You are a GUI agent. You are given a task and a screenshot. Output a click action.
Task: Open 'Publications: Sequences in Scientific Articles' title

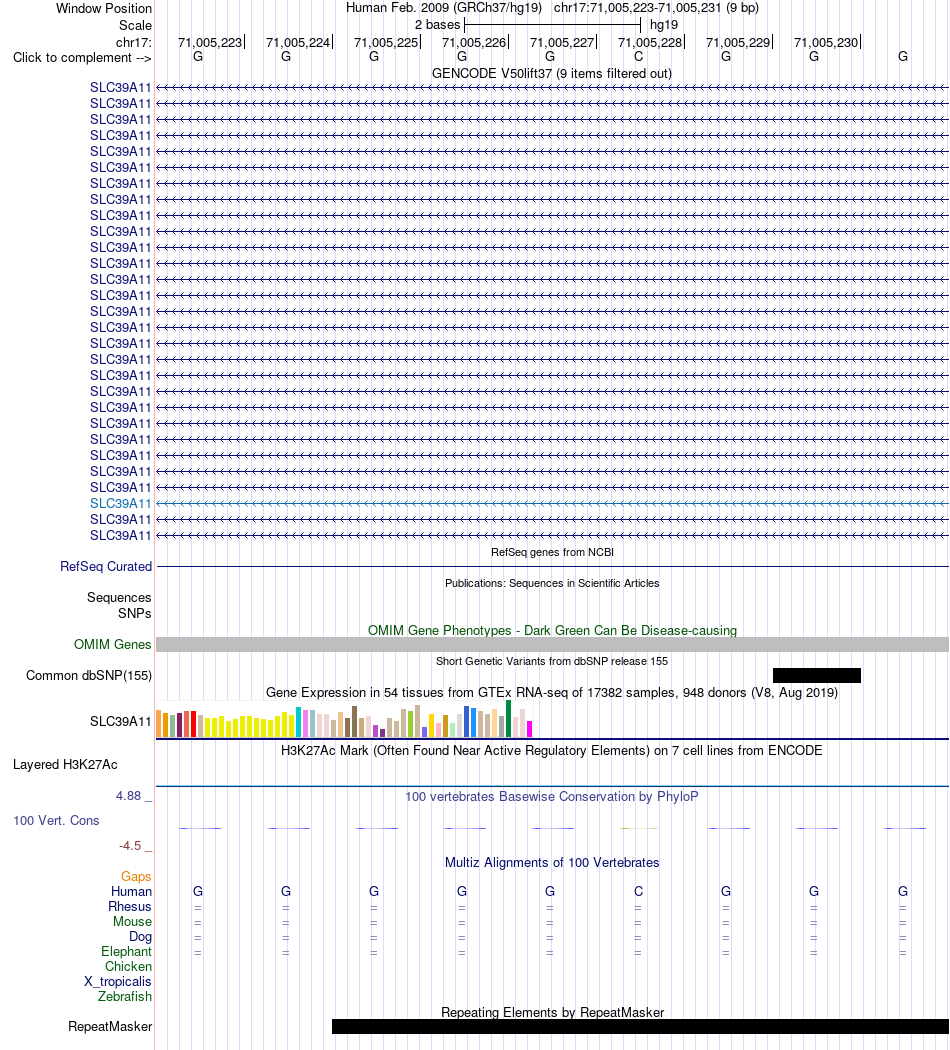552,583
